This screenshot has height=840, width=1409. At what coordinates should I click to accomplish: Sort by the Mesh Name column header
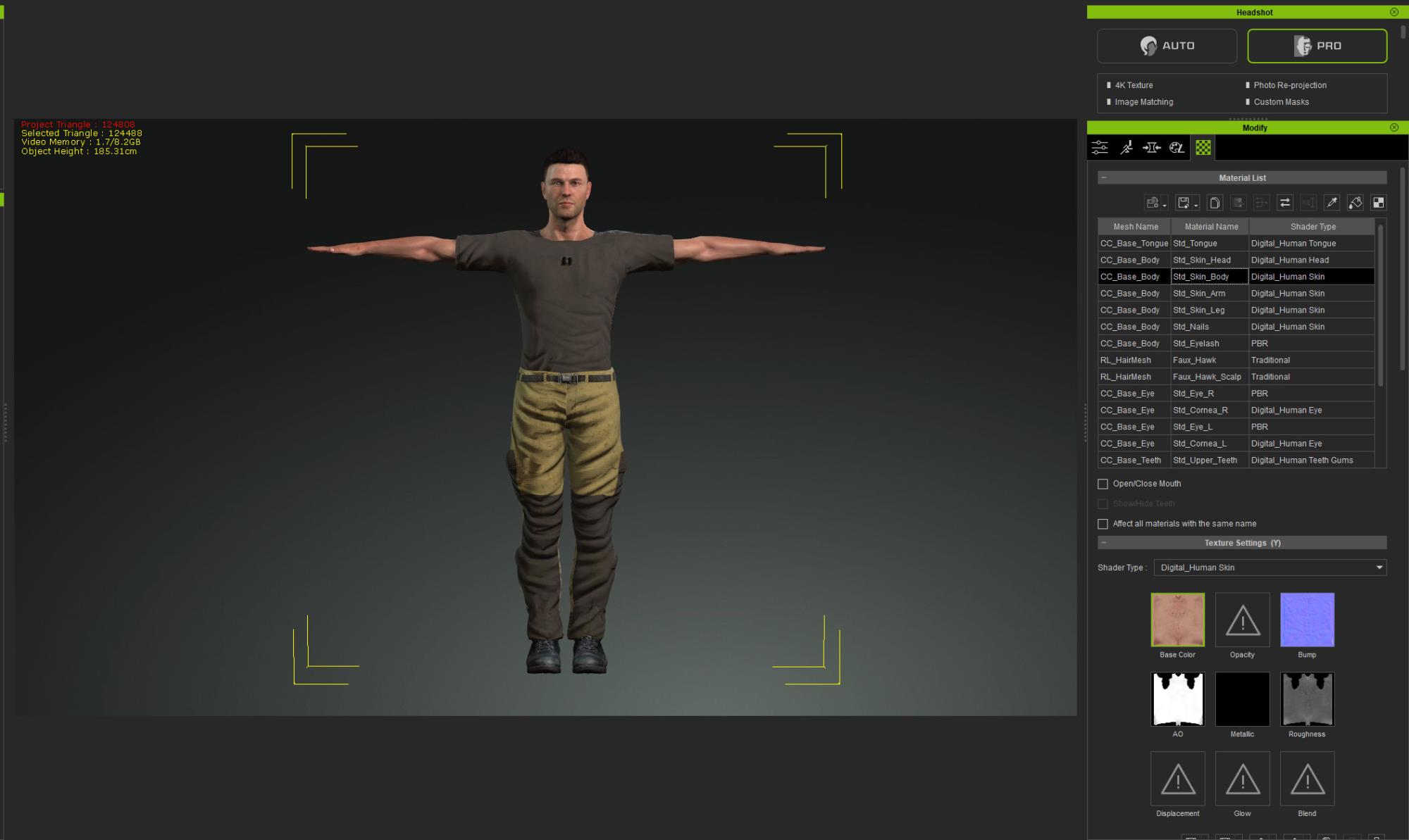point(1135,227)
